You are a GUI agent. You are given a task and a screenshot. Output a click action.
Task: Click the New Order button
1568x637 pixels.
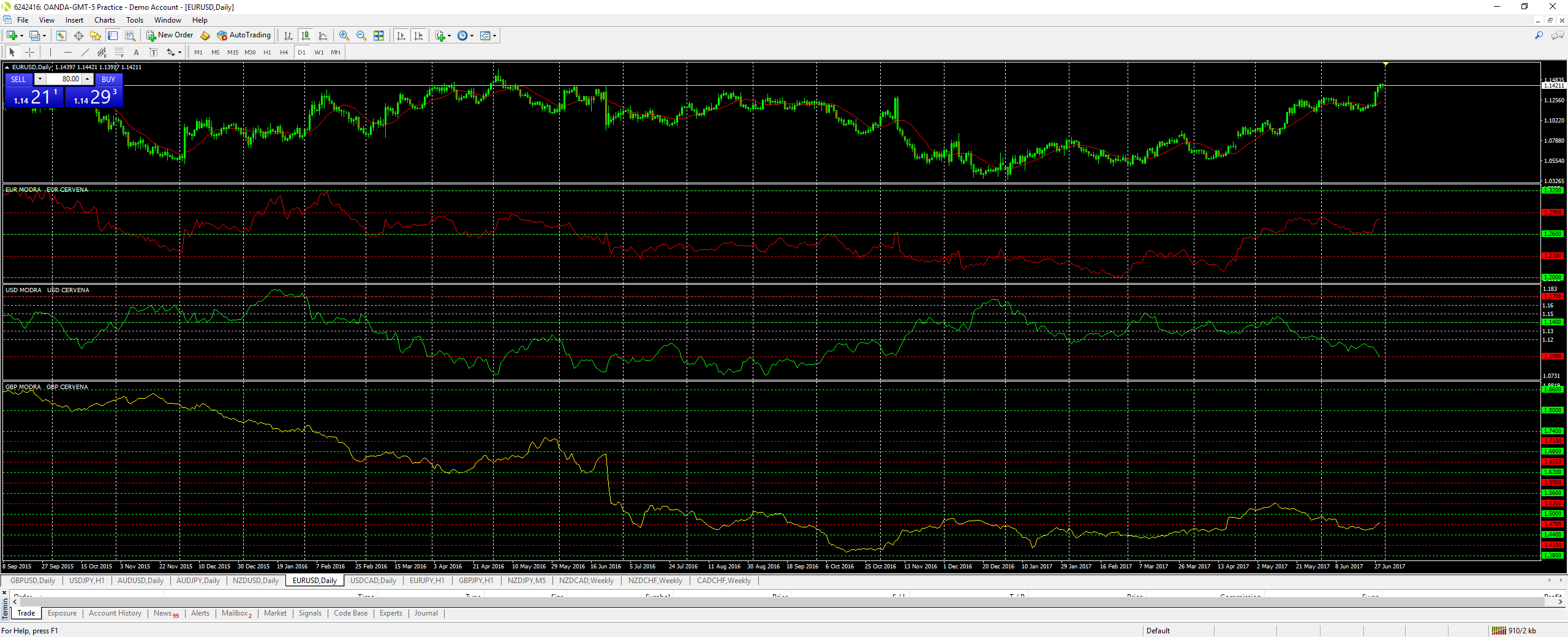click(x=170, y=36)
